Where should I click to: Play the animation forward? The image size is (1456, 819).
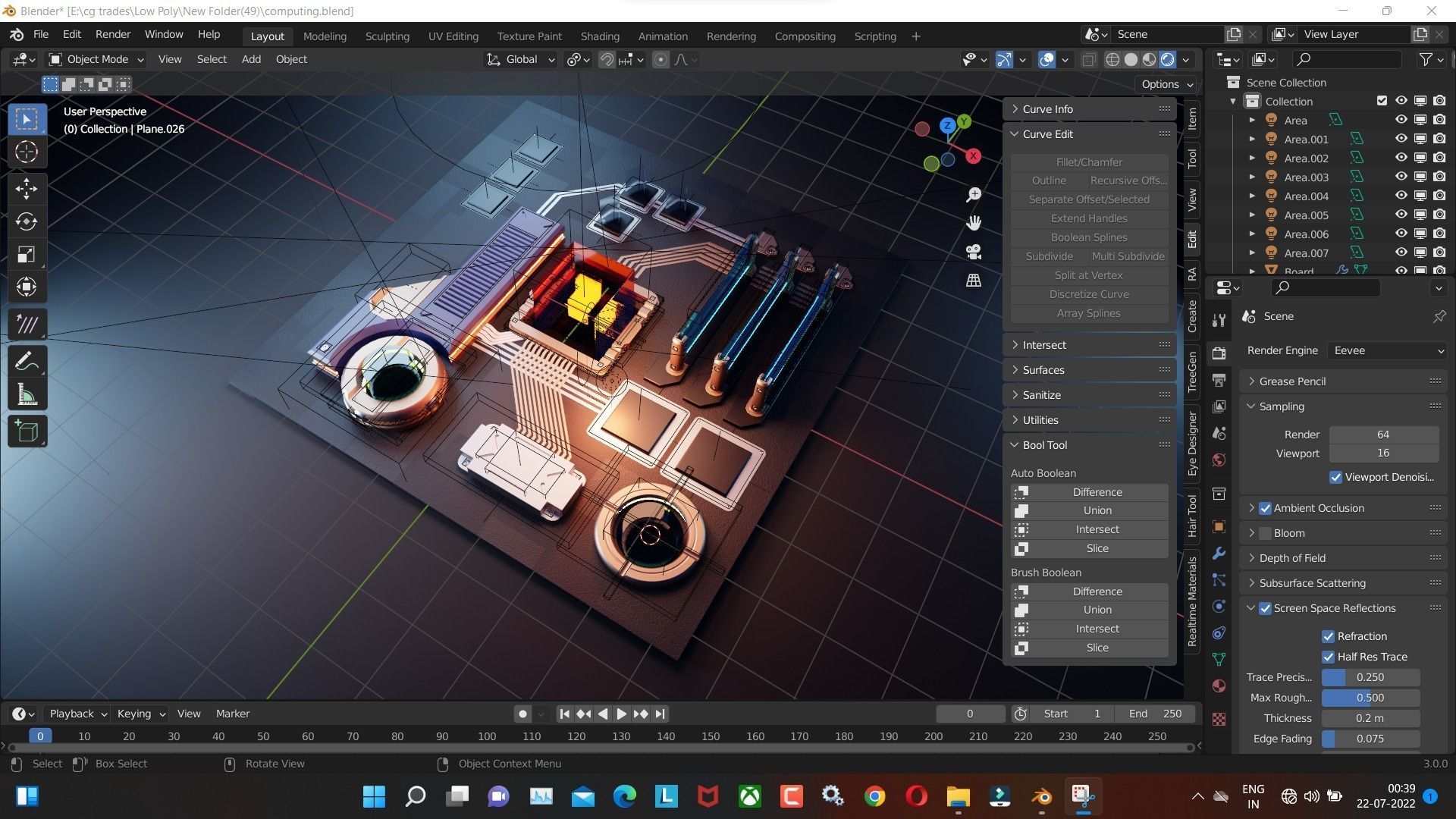click(x=621, y=714)
